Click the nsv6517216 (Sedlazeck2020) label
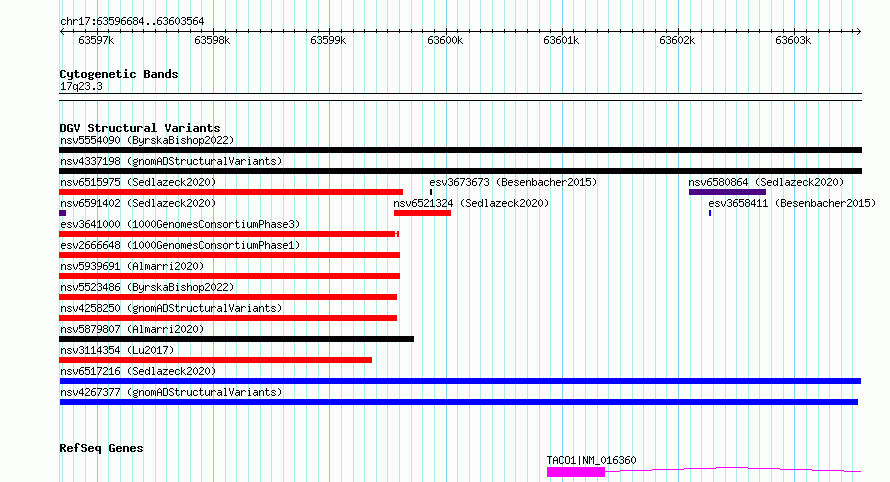This screenshot has height=482, width=890. click(x=138, y=371)
